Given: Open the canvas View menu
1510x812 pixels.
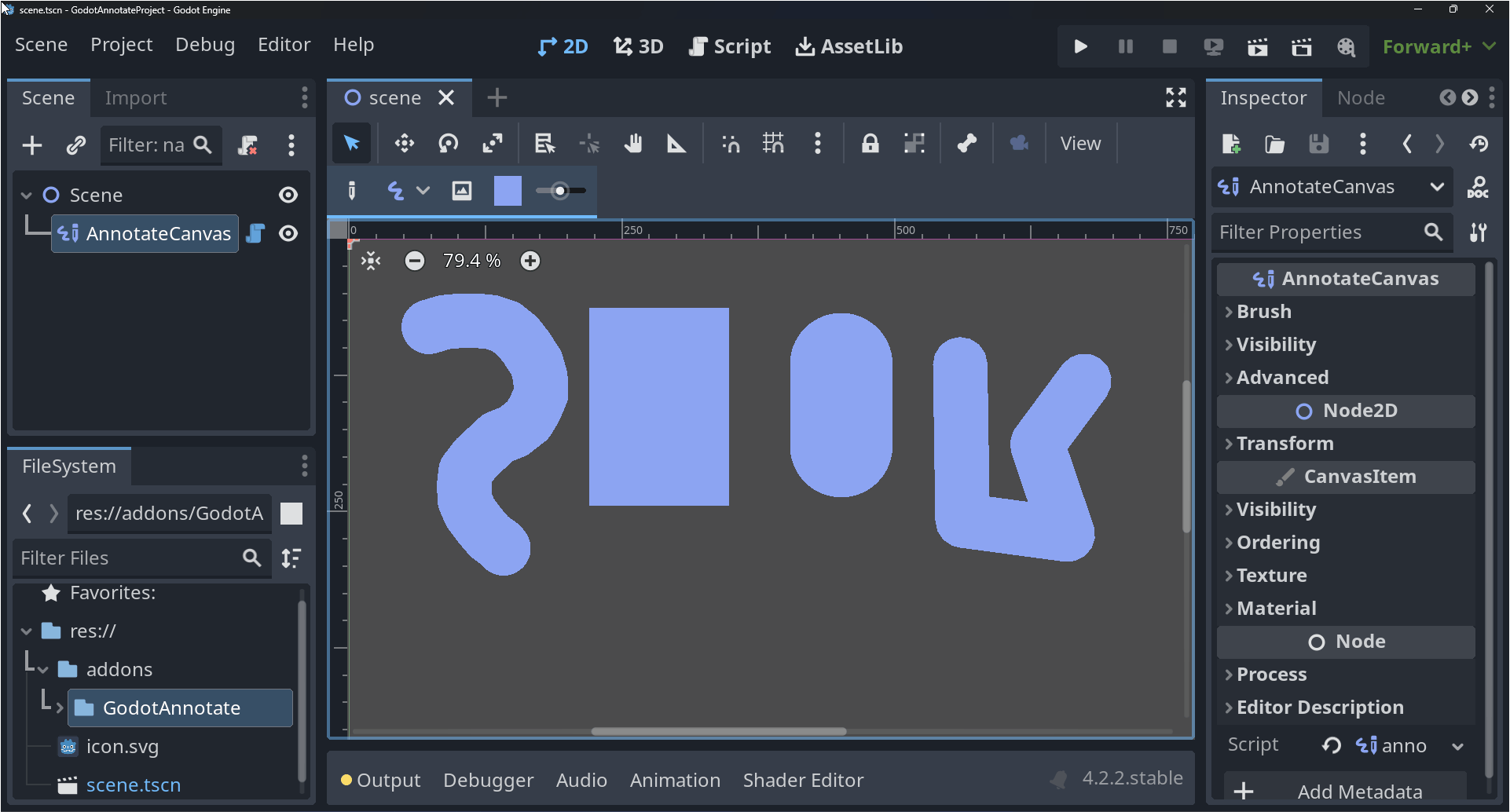Looking at the screenshot, I should (1080, 144).
